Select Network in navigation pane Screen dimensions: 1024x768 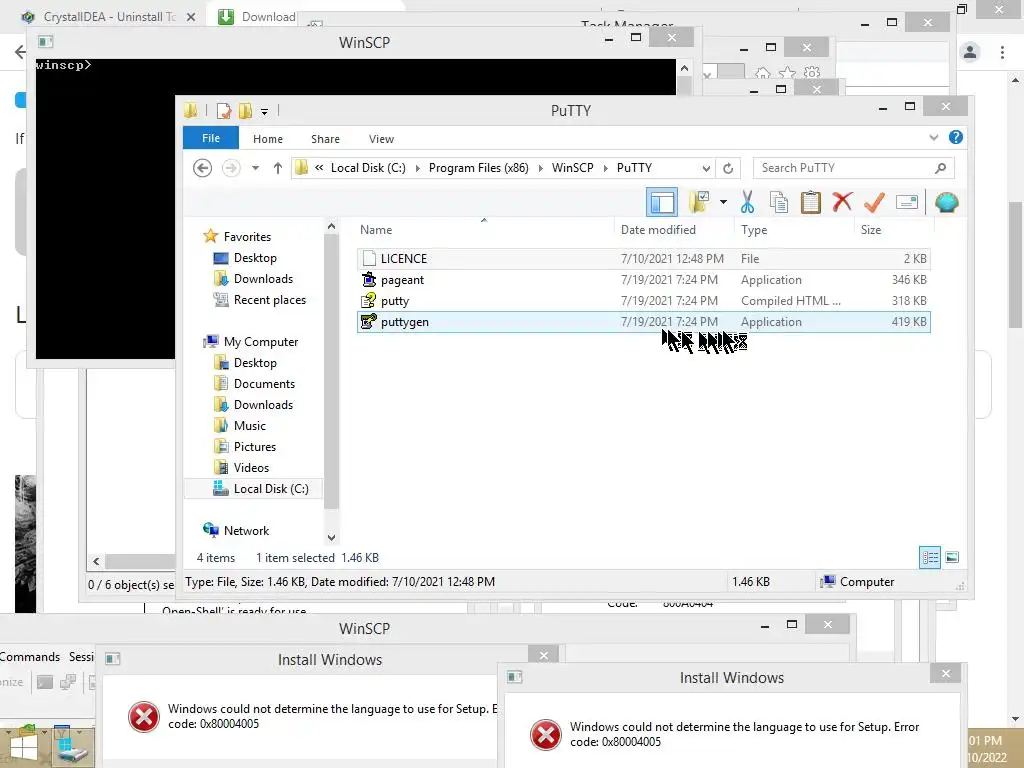246,530
